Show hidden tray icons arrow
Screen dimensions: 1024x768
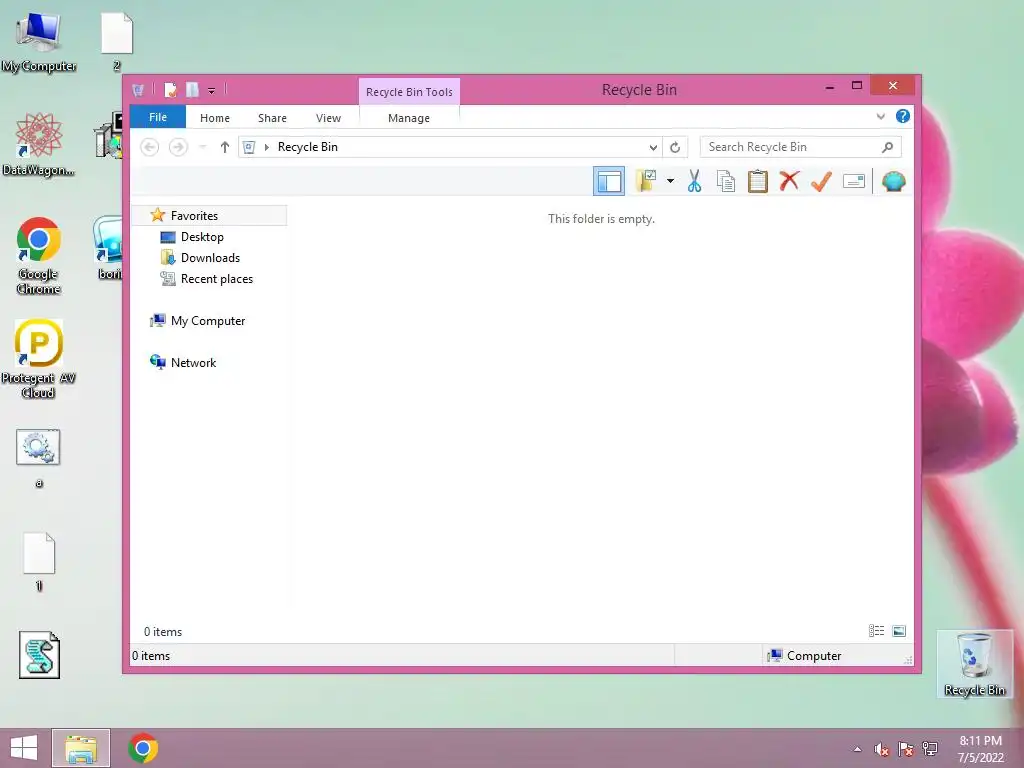(x=857, y=749)
